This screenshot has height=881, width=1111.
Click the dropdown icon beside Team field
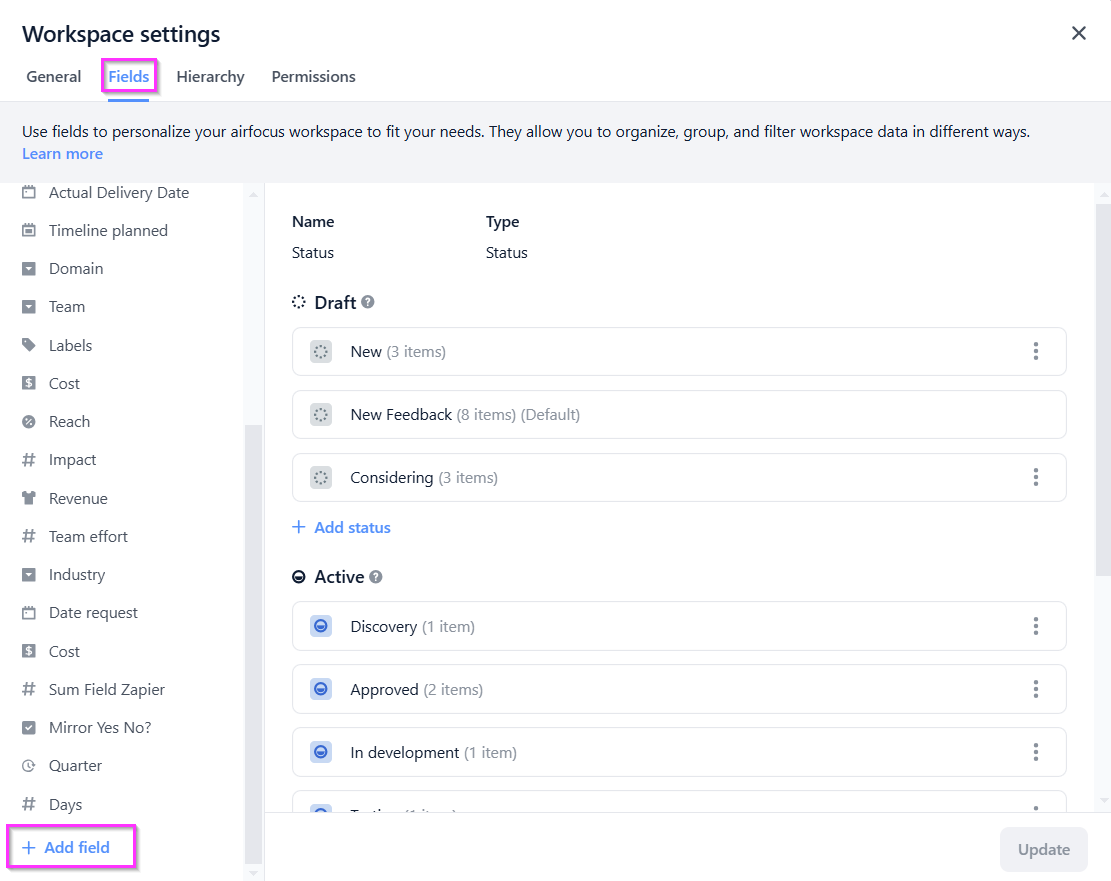[x=28, y=307]
